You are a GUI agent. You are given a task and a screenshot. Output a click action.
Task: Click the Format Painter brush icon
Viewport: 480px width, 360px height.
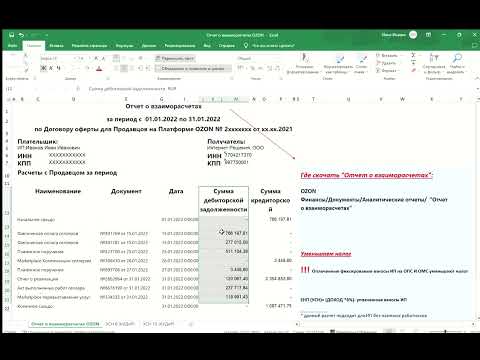tap(26, 70)
